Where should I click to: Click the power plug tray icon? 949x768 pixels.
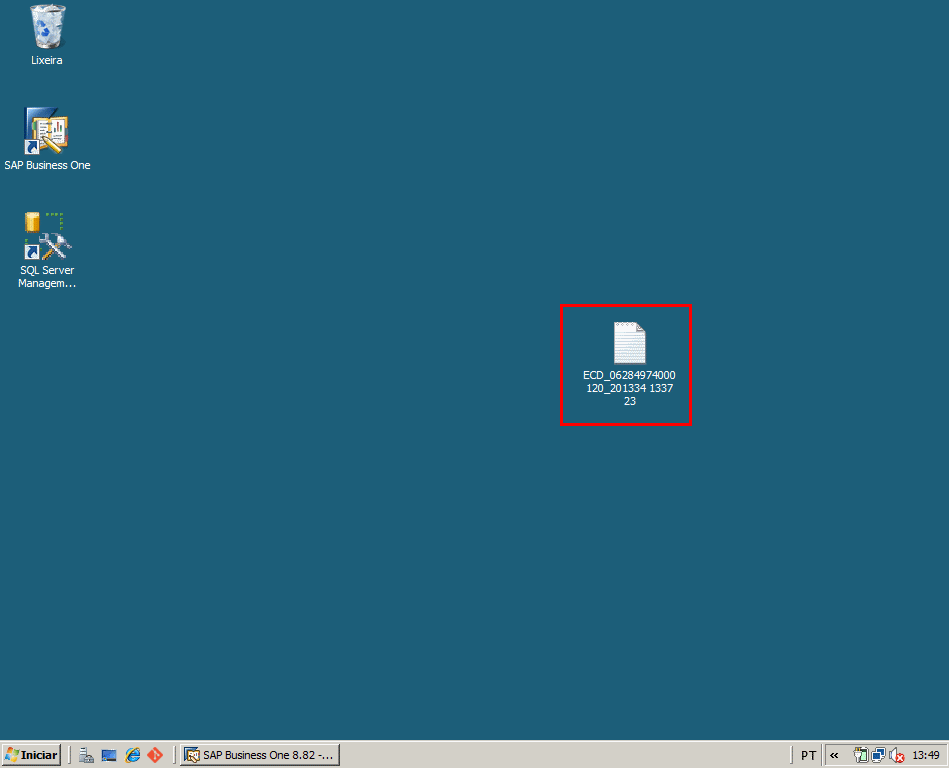(x=860, y=755)
